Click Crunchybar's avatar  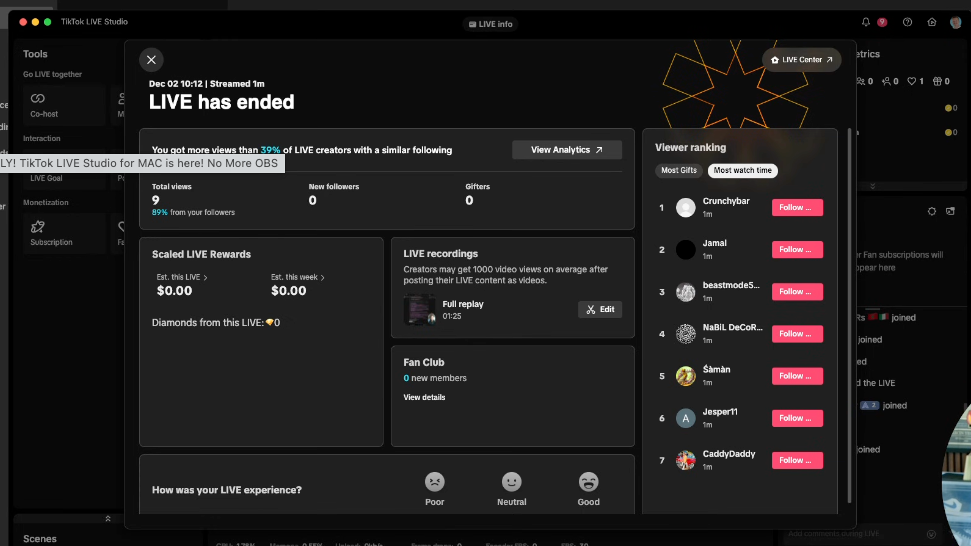pyautogui.click(x=686, y=207)
